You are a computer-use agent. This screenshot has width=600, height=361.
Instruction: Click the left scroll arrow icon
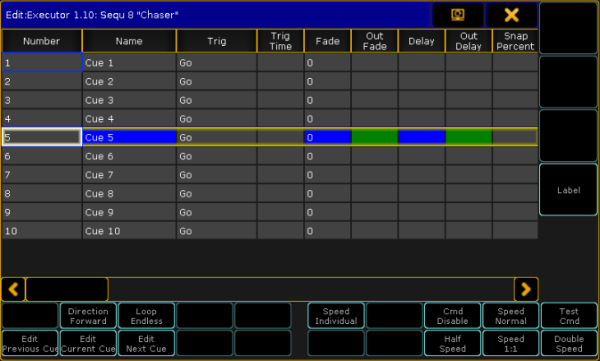click(x=13, y=289)
